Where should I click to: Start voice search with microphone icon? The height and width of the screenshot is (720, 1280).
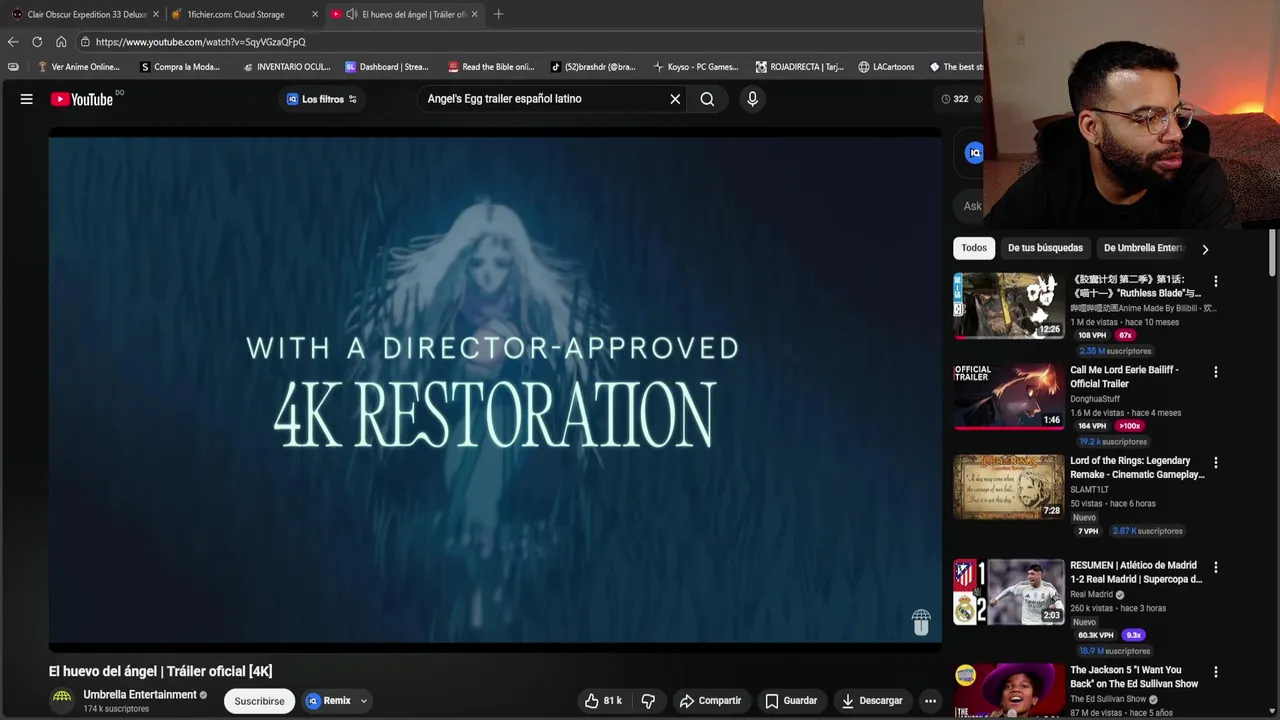(x=752, y=99)
